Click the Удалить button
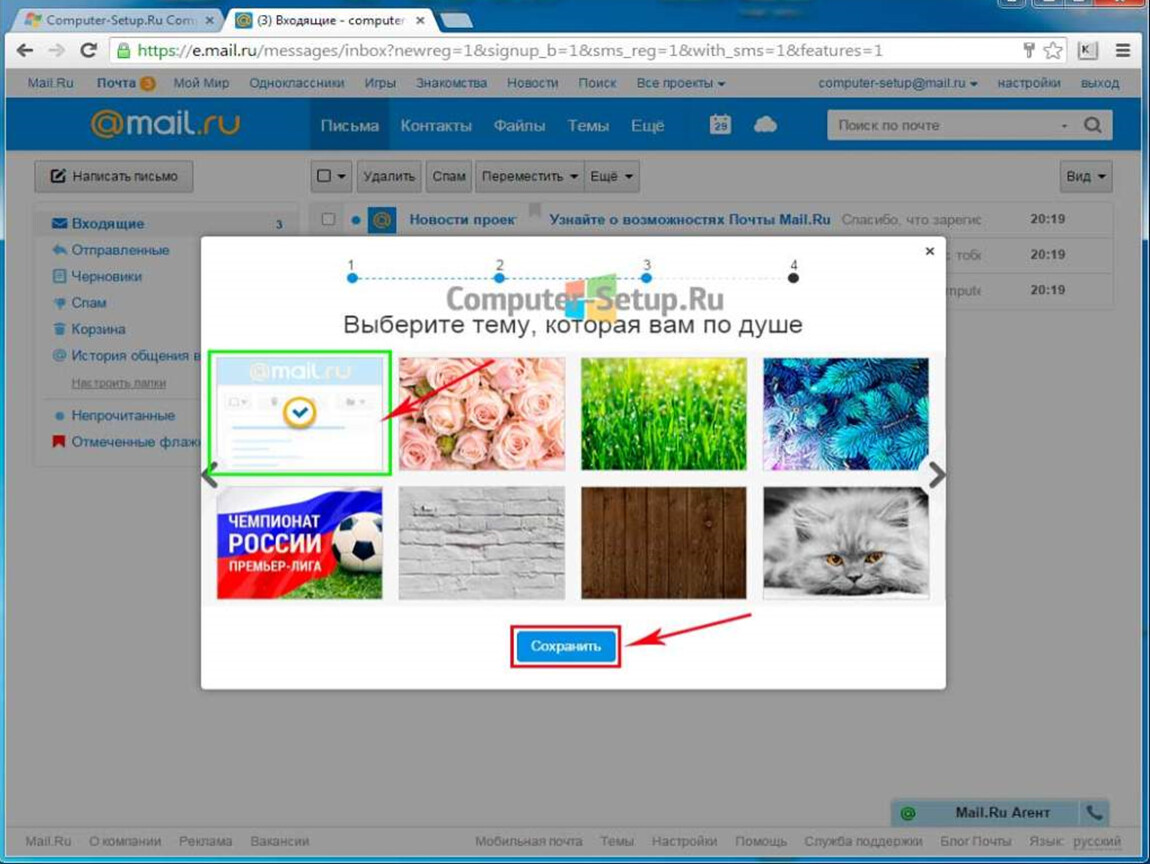Image resolution: width=1150 pixels, height=864 pixels. click(389, 176)
